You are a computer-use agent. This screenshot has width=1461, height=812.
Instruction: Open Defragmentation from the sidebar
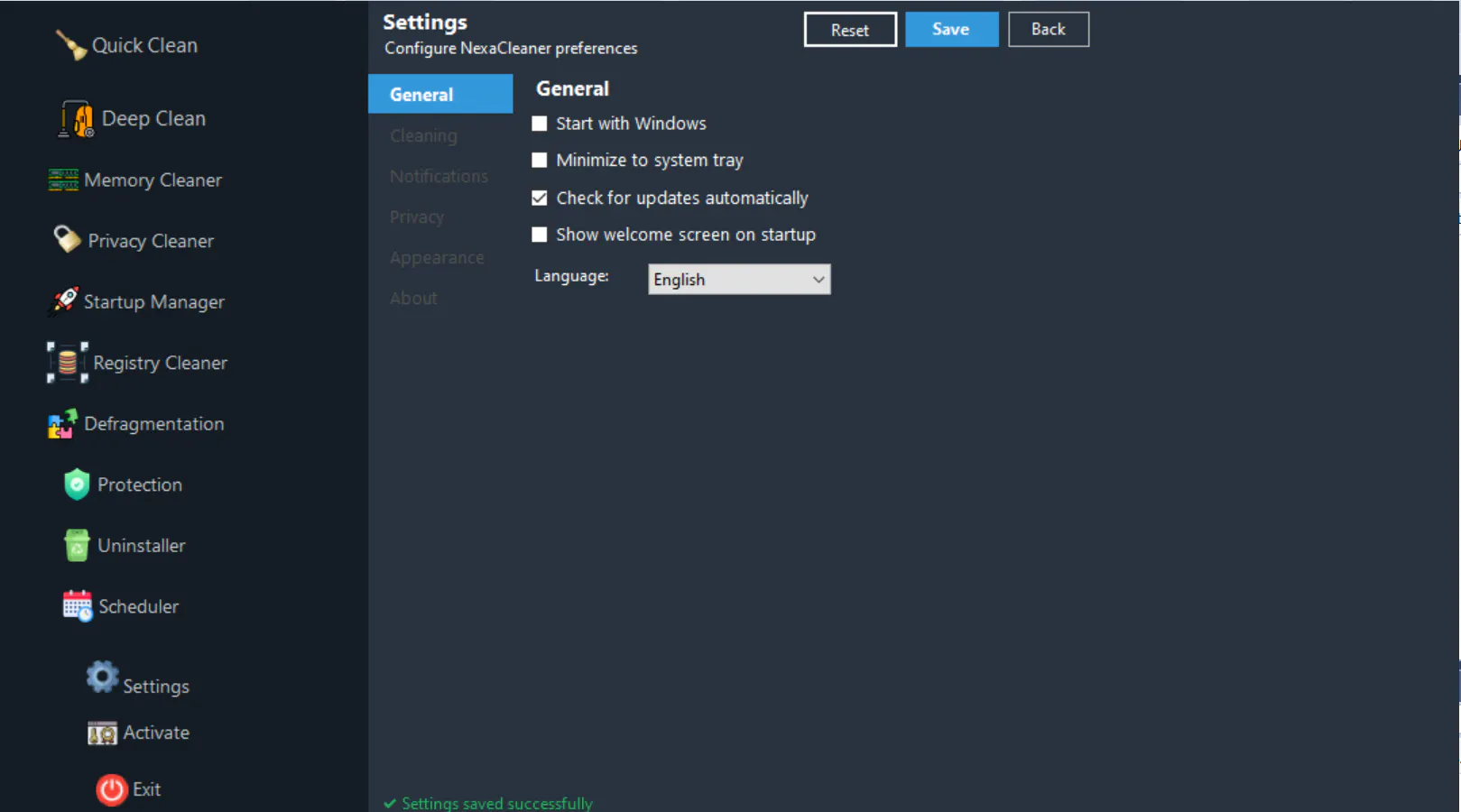(x=153, y=424)
